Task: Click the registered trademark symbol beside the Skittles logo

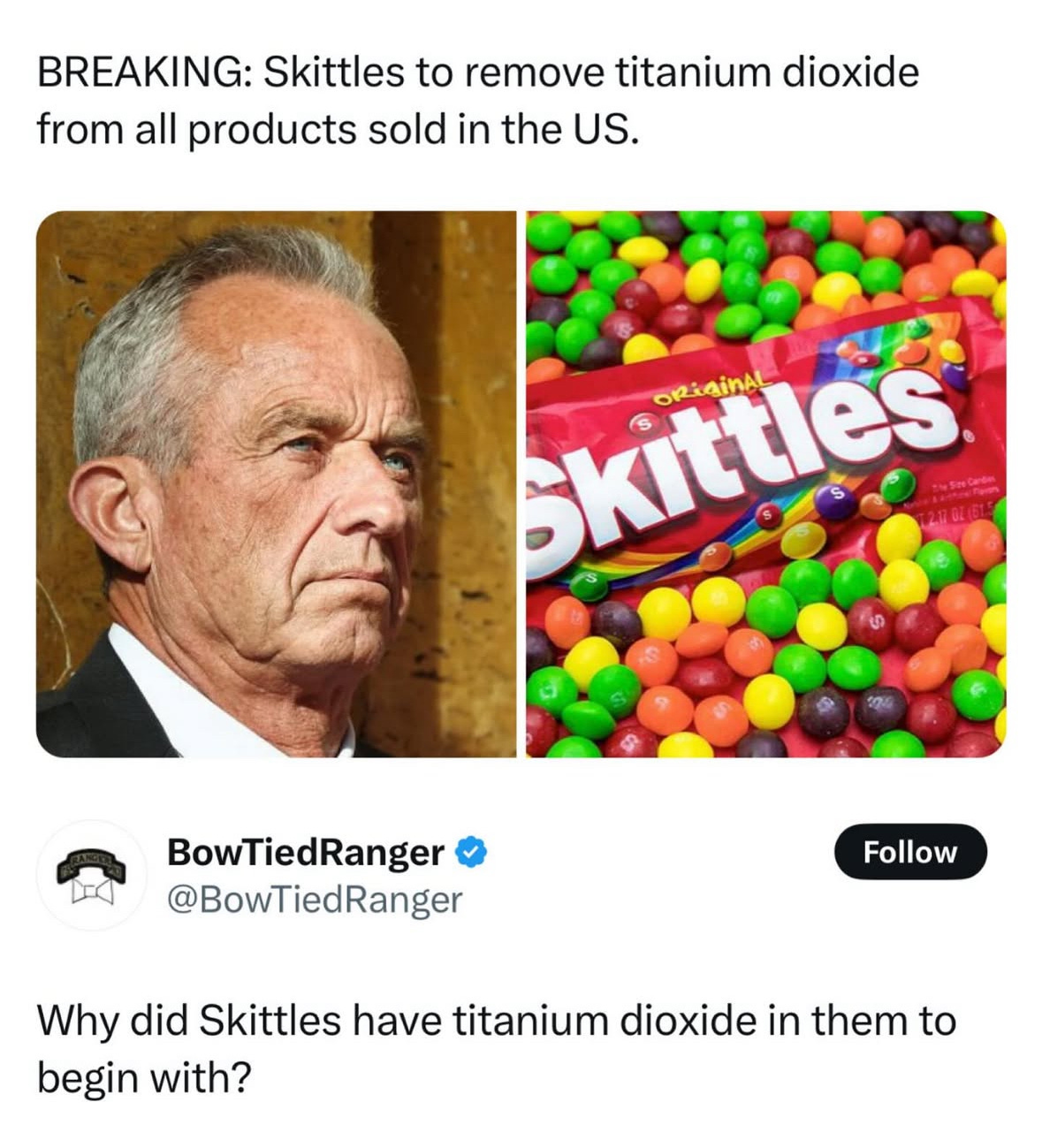Action: 968,437
